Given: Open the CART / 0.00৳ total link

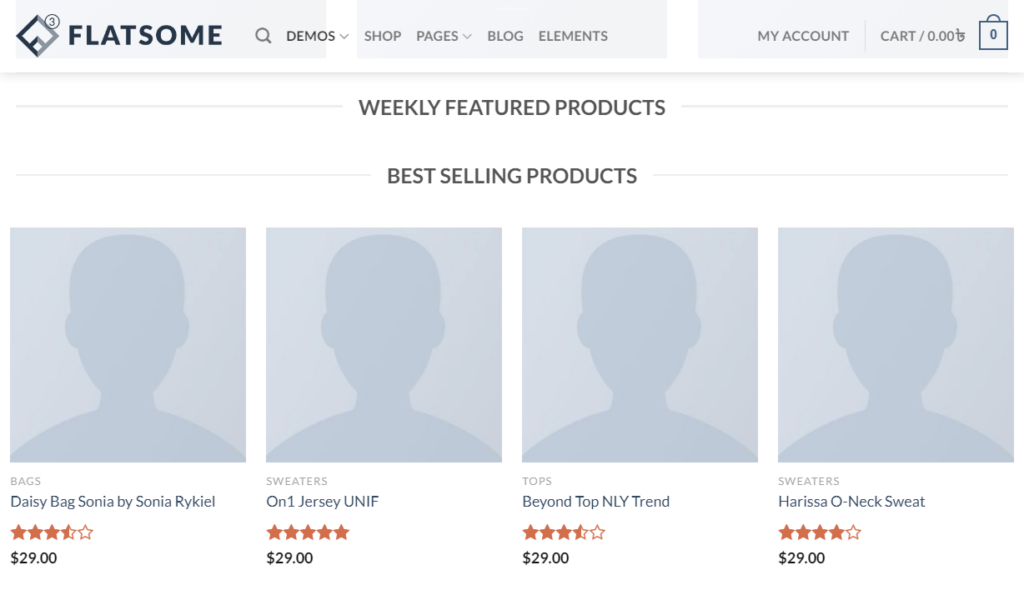Looking at the screenshot, I should [921, 35].
